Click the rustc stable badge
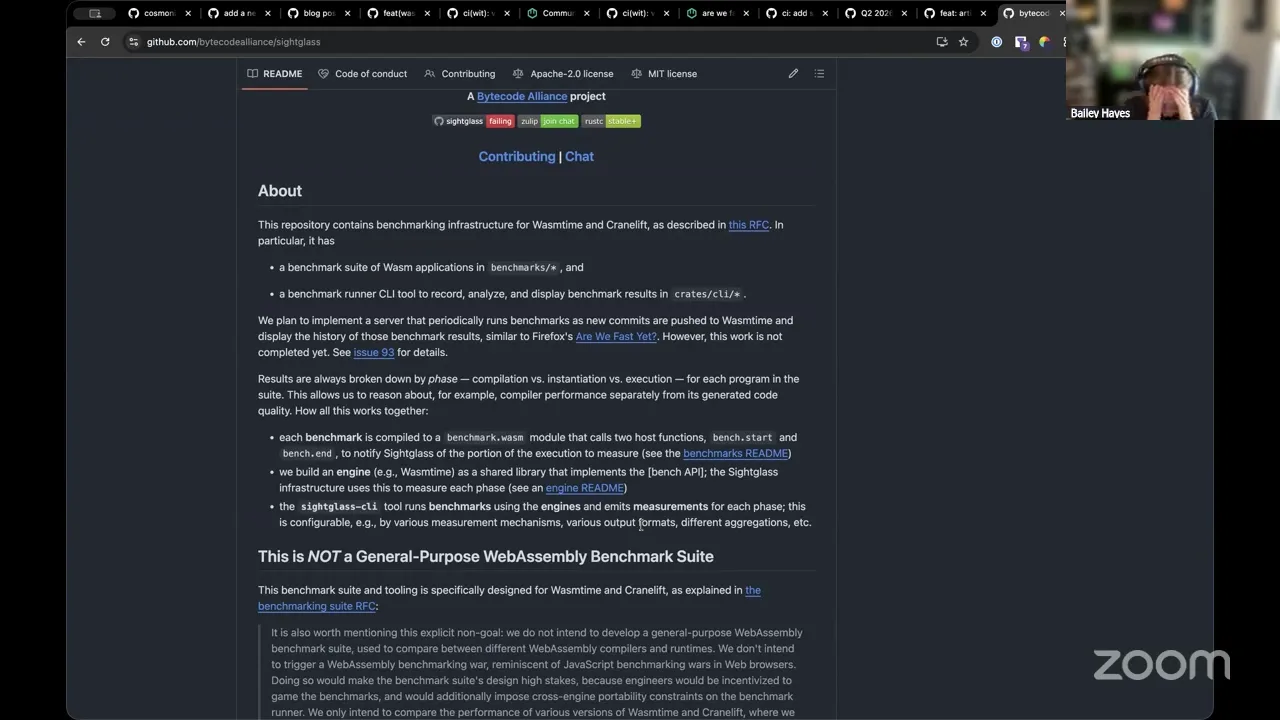The height and width of the screenshot is (720, 1280). point(611,121)
